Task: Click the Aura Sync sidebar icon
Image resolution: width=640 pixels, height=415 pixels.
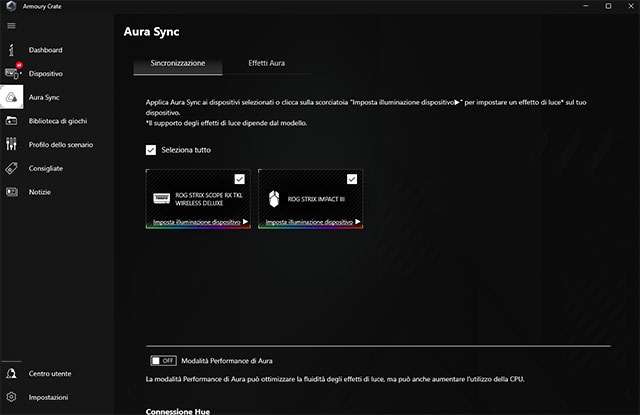Action: [x=12, y=97]
